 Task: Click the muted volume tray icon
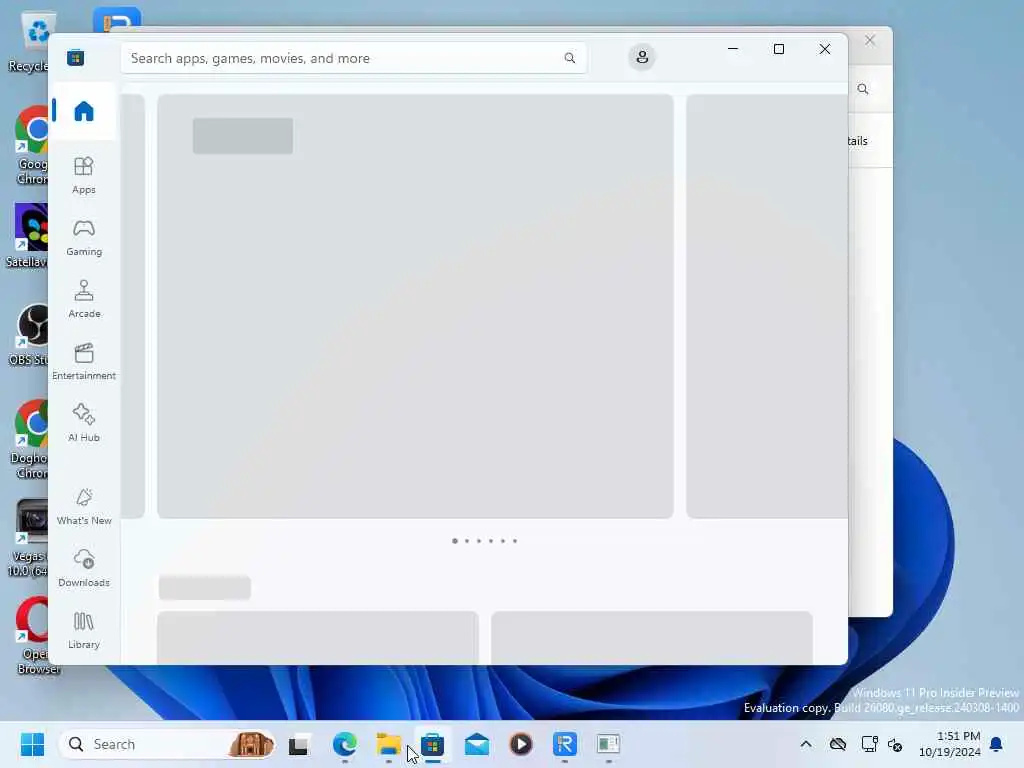[895, 744]
